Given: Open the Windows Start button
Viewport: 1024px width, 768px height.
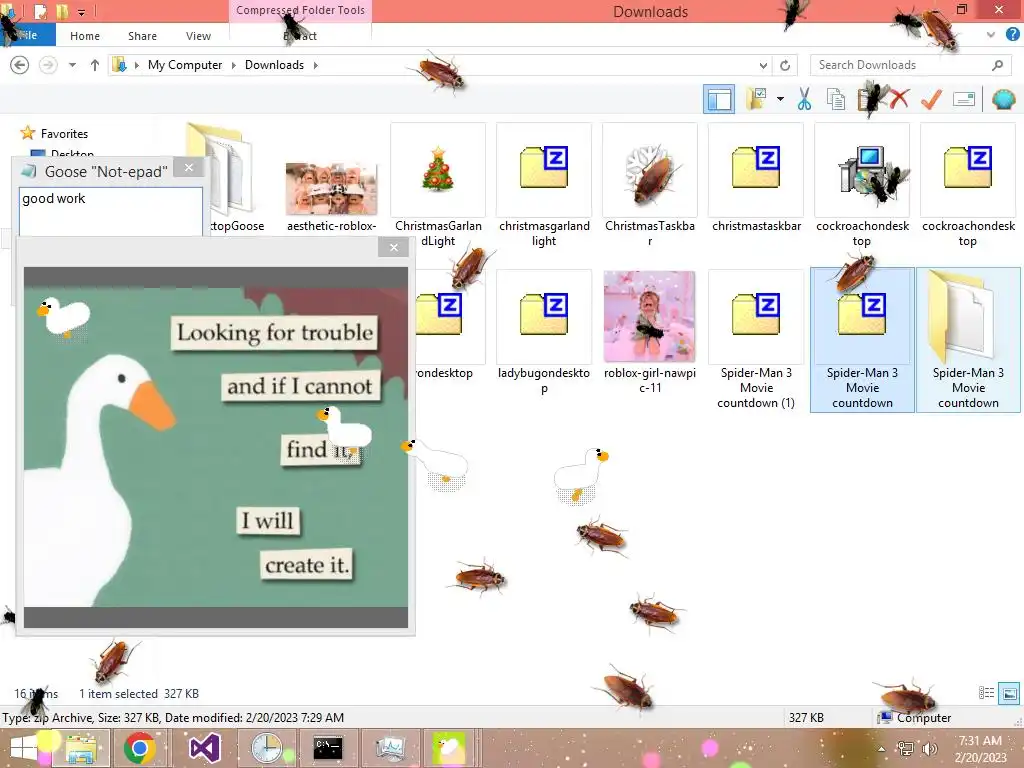Looking at the screenshot, I should [25, 748].
